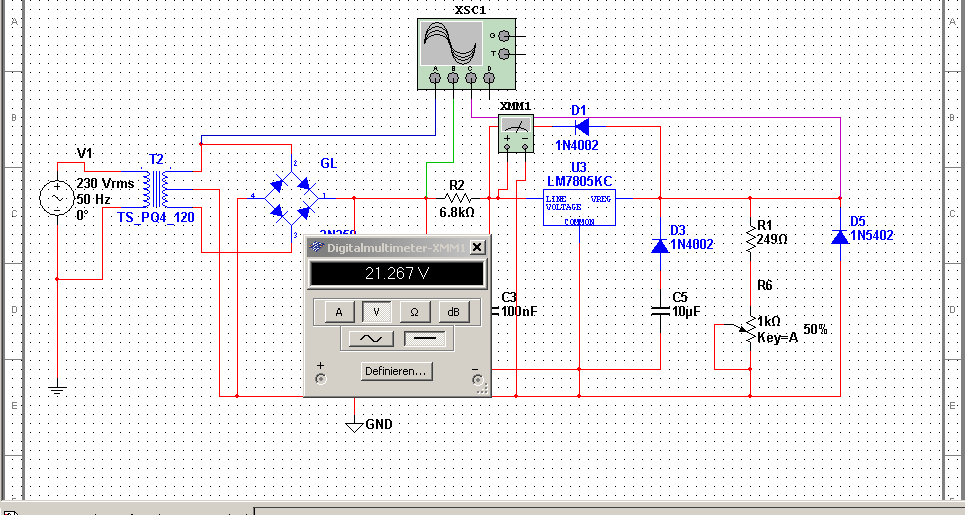Select the GND ground symbol
The height and width of the screenshot is (515, 965).
[354, 426]
